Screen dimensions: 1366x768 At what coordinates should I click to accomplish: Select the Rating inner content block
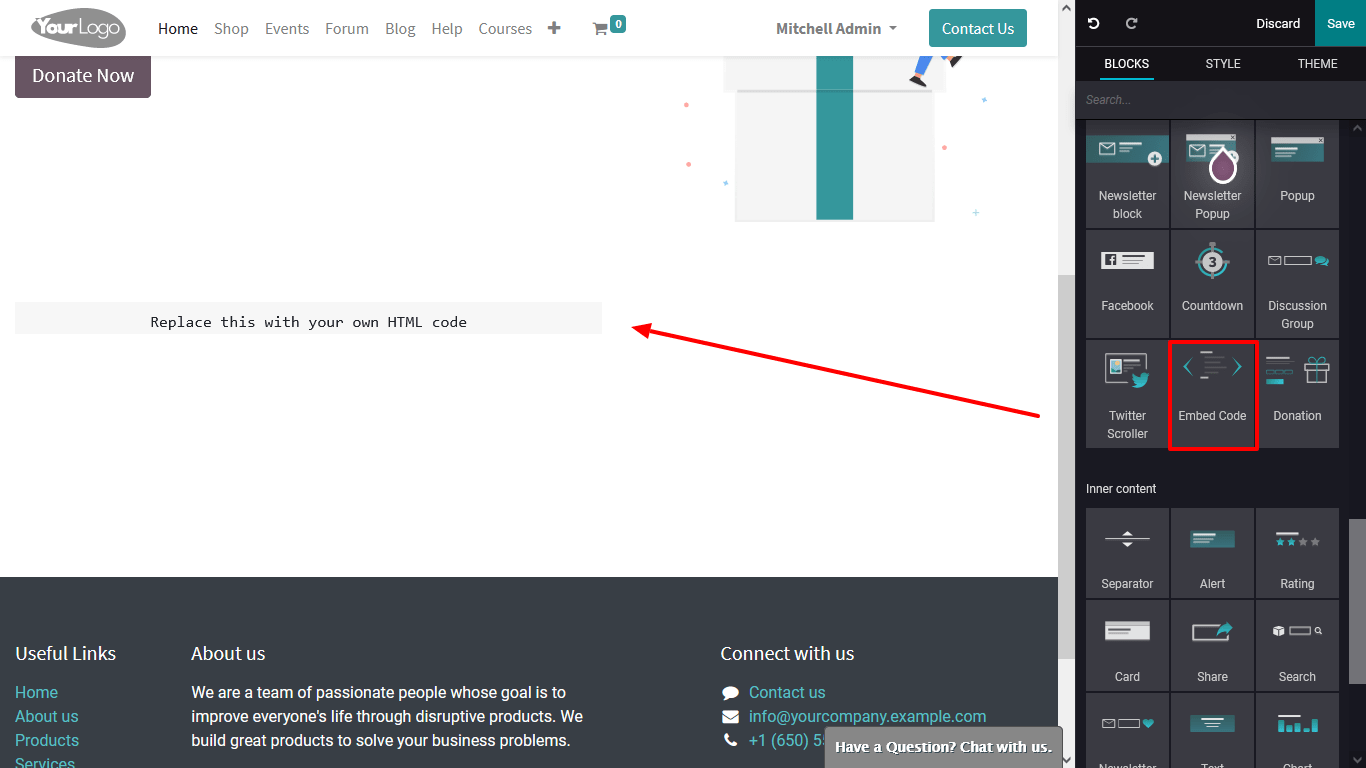1297,553
